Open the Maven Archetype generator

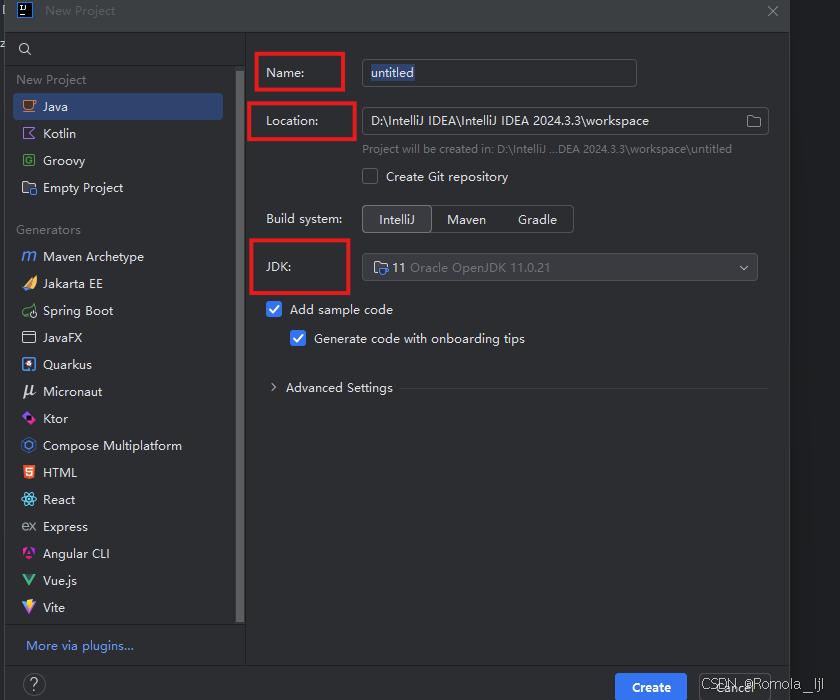(x=118, y=257)
